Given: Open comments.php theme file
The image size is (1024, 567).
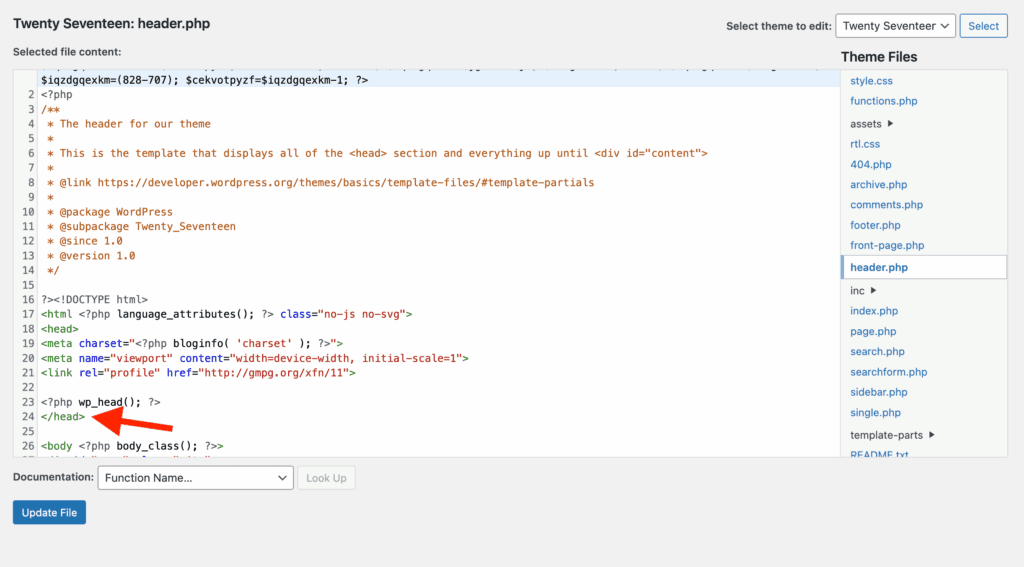Looking at the screenshot, I should [x=886, y=205].
